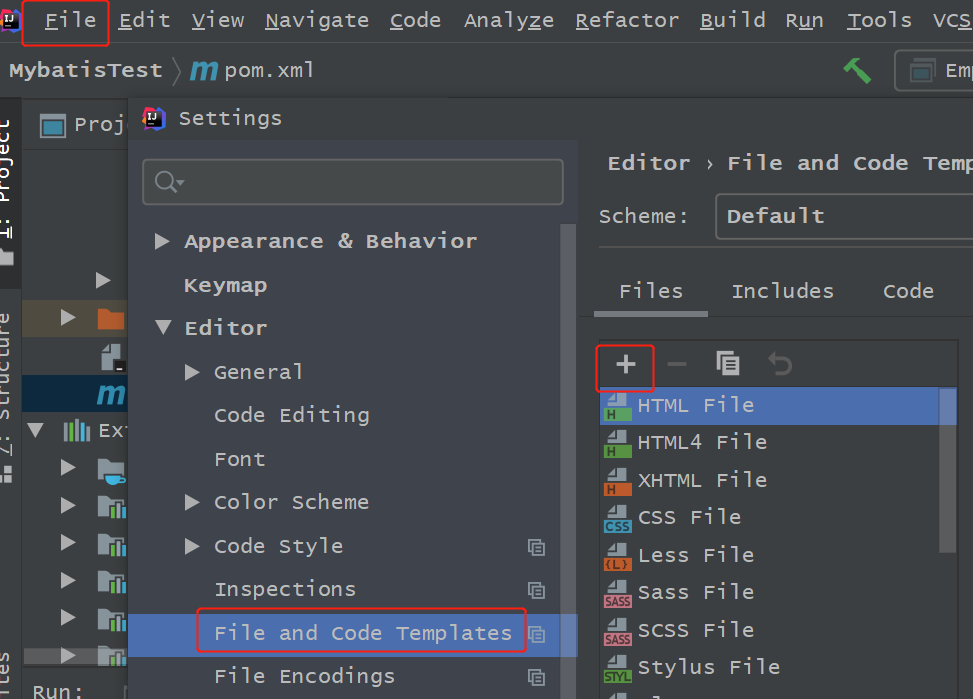Click the plus icon to create template
The width and height of the screenshot is (973, 699).
[625, 365]
